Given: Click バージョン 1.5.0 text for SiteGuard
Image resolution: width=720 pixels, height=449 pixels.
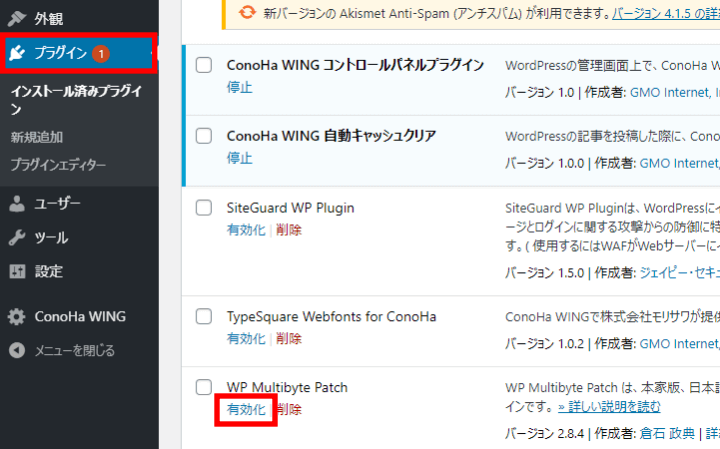Looking at the screenshot, I should coord(545,273).
